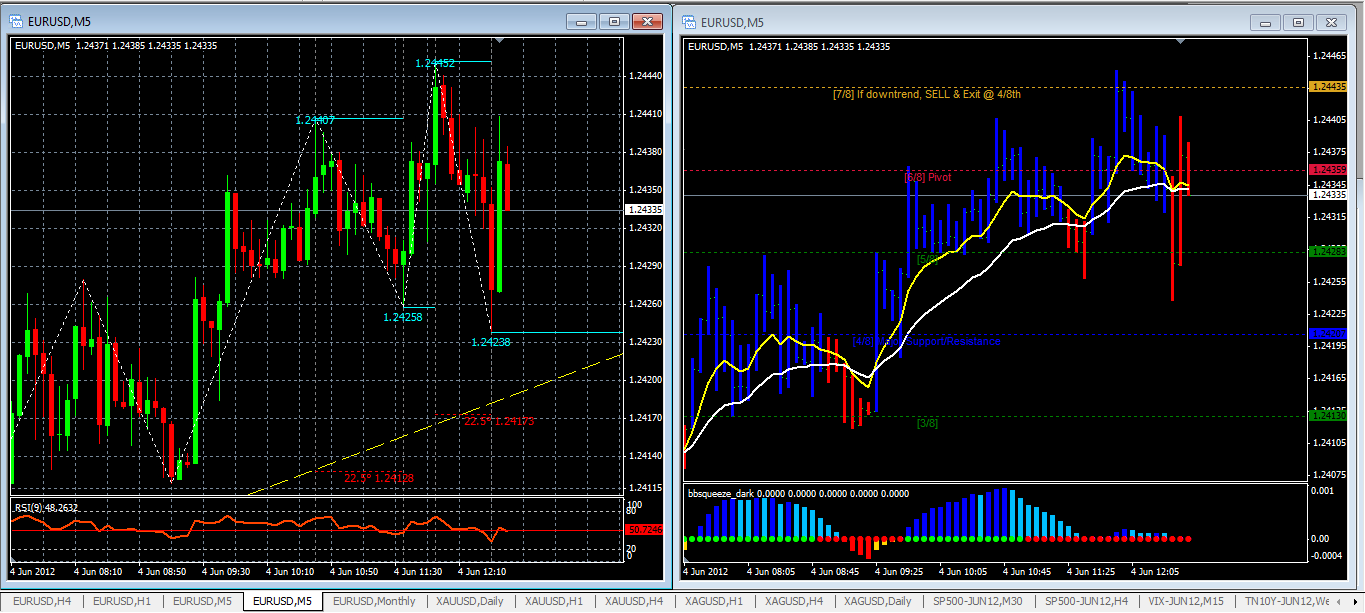Open the XAUUSD,Daily chart tab

coord(470,601)
